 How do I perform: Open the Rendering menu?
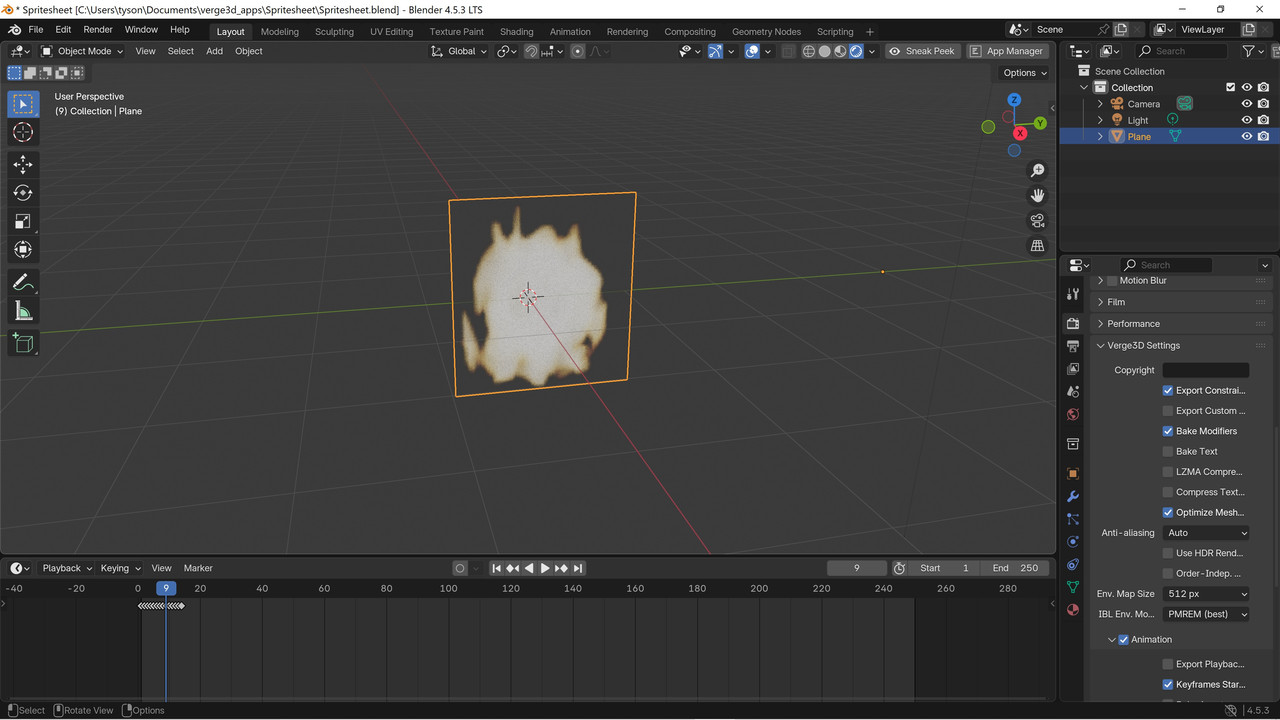pyautogui.click(x=627, y=31)
